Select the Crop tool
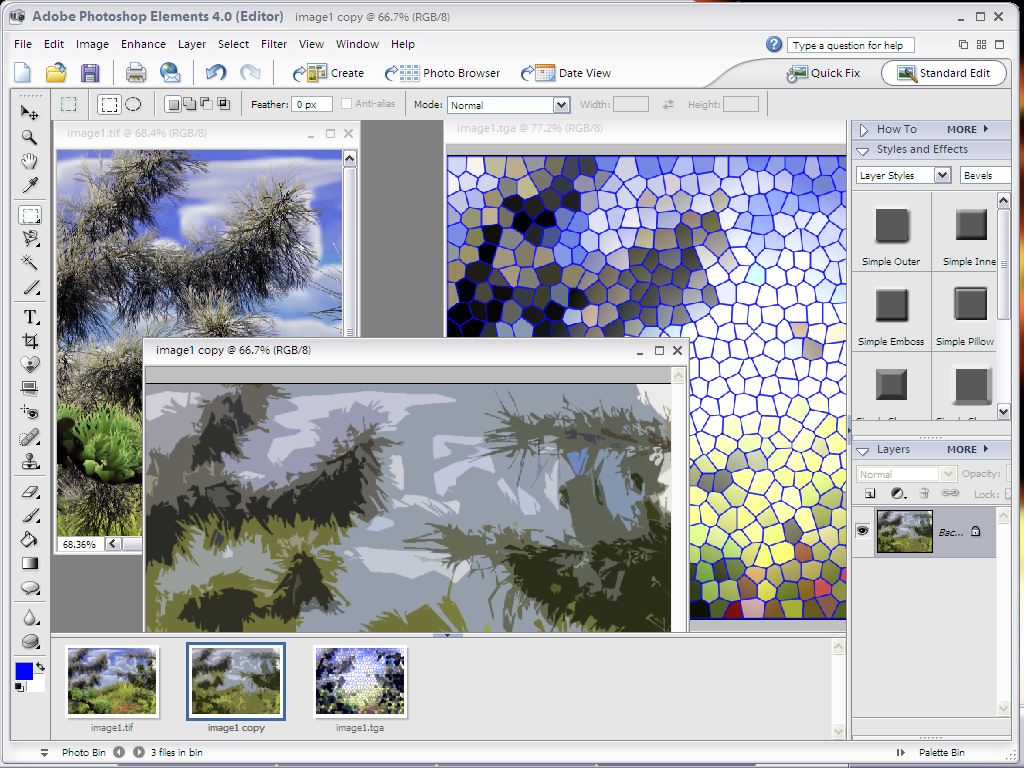 point(30,341)
